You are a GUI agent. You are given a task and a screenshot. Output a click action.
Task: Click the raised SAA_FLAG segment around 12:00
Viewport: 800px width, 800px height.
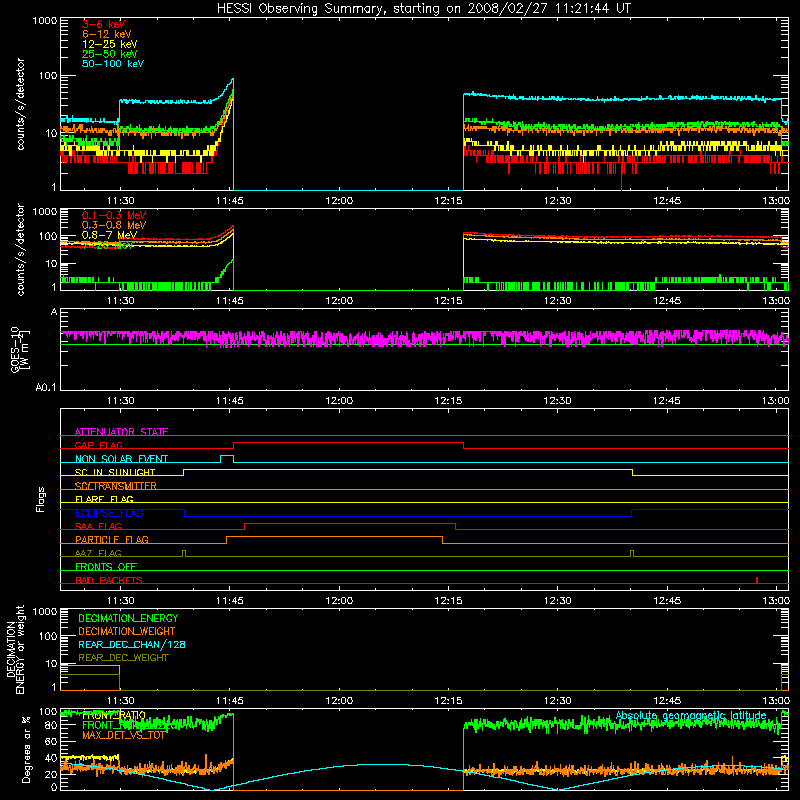pyautogui.click(x=350, y=523)
